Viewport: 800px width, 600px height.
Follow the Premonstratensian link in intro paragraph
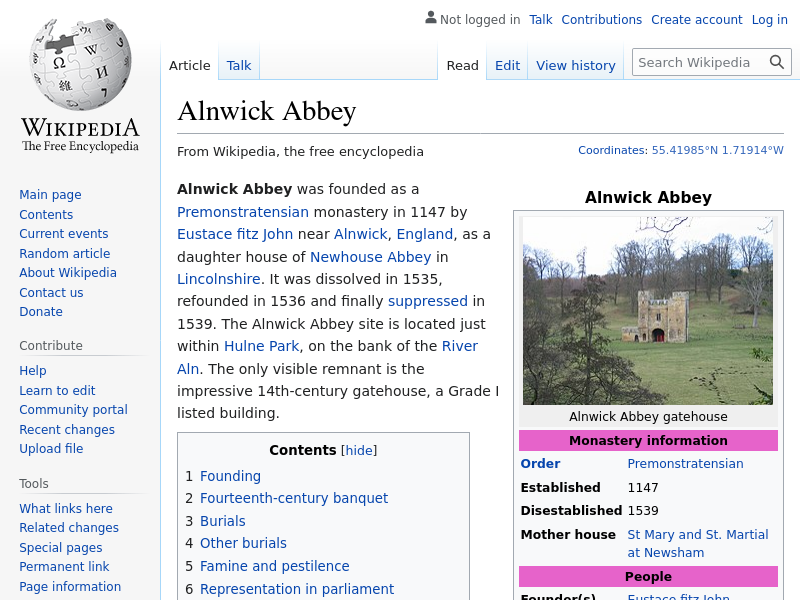pyautogui.click(x=243, y=212)
